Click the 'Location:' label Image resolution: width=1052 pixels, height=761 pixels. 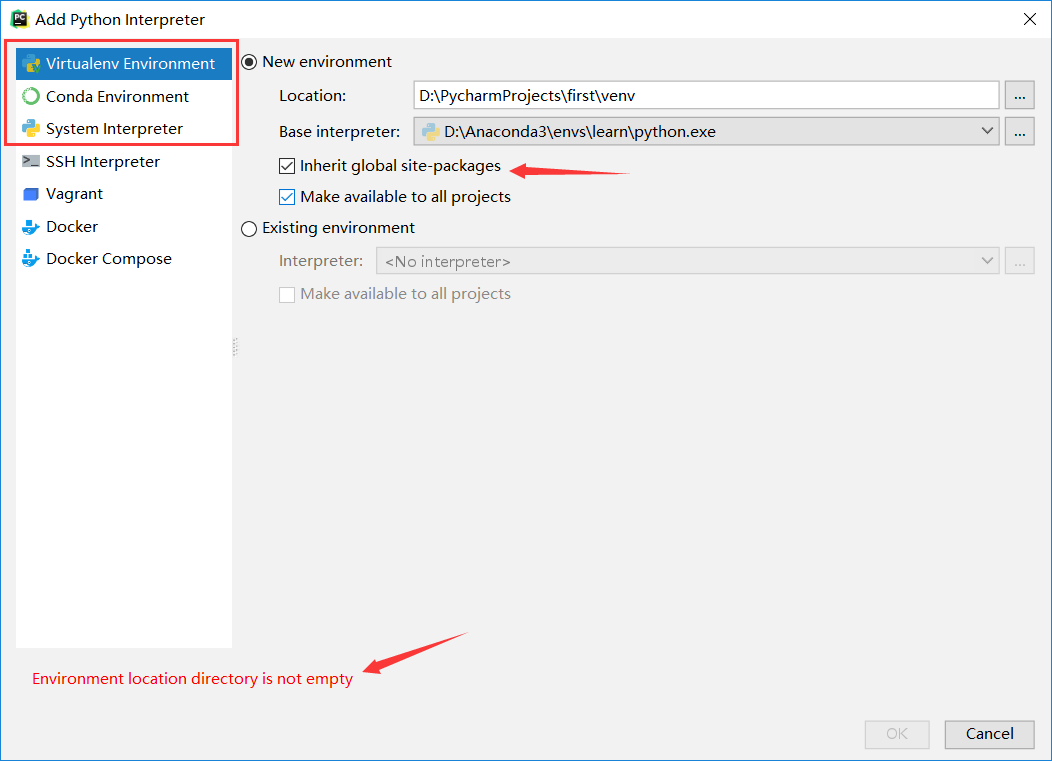click(x=313, y=96)
